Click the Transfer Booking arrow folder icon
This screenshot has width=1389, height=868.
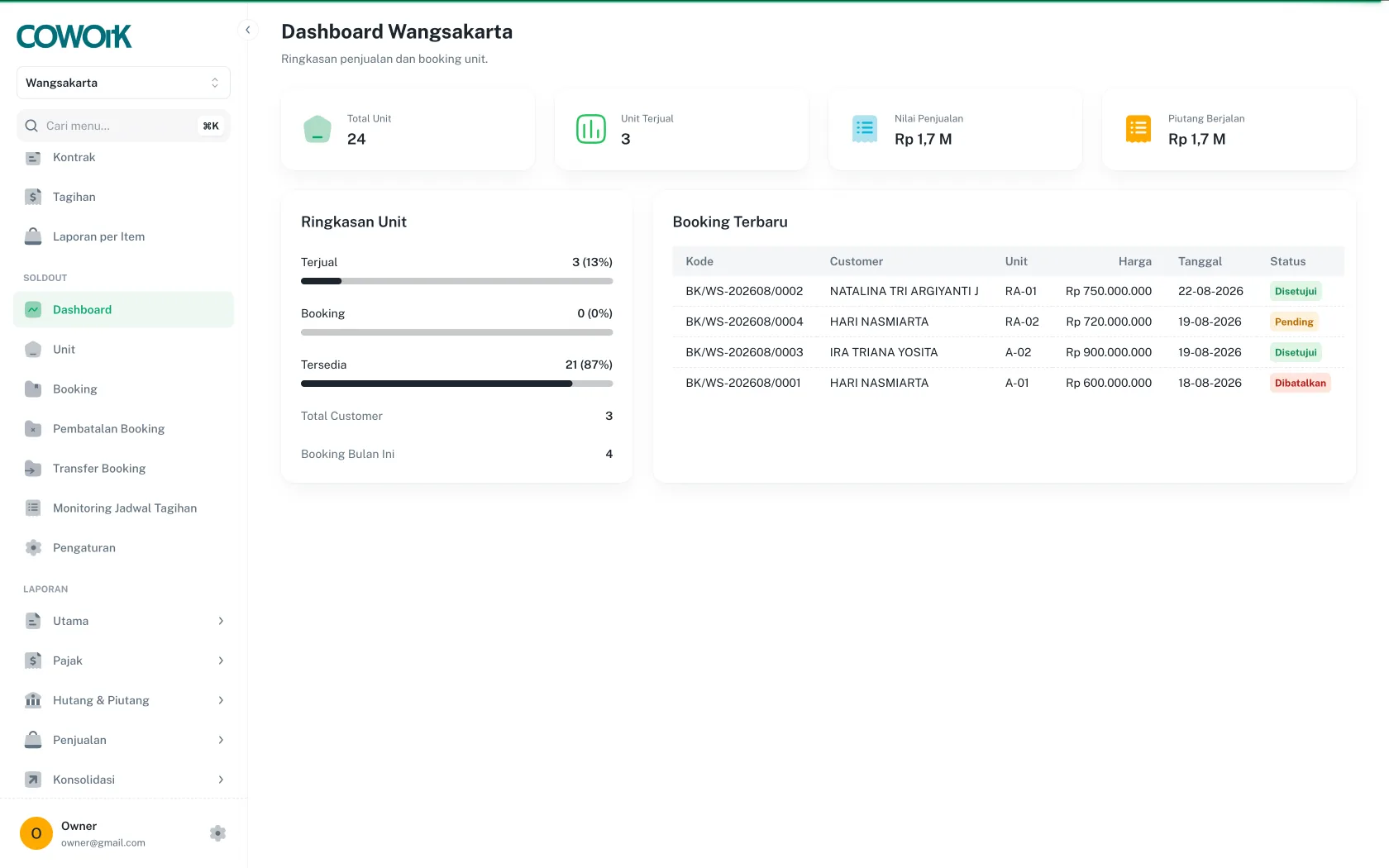click(x=33, y=468)
